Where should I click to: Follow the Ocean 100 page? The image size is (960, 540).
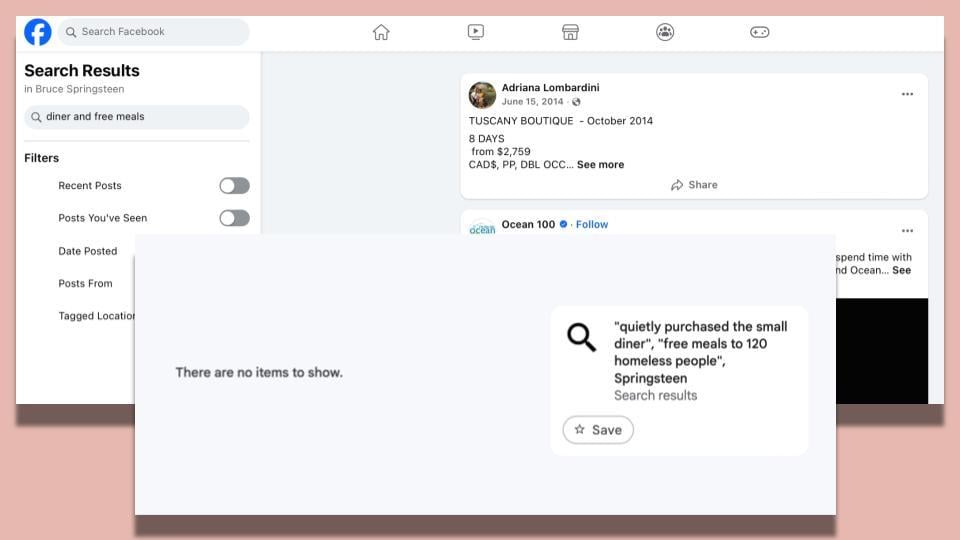(x=591, y=225)
